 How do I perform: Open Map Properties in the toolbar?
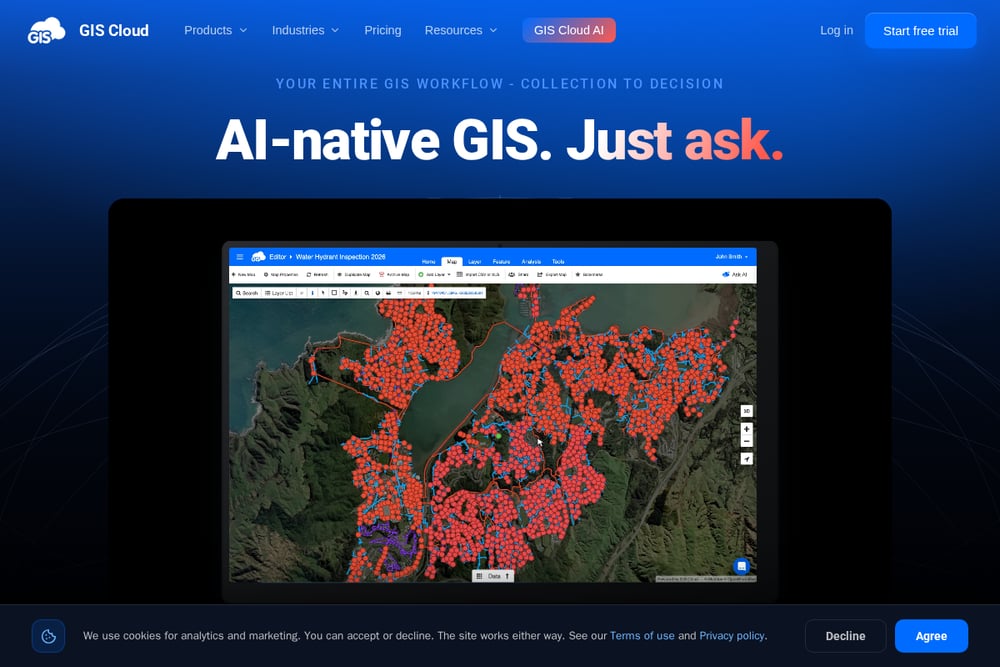tap(281, 274)
